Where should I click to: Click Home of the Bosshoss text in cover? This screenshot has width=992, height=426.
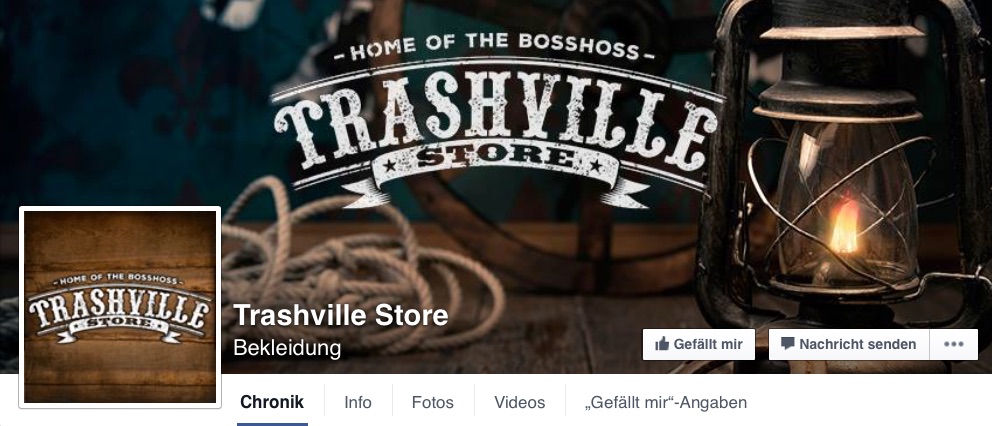[495, 46]
